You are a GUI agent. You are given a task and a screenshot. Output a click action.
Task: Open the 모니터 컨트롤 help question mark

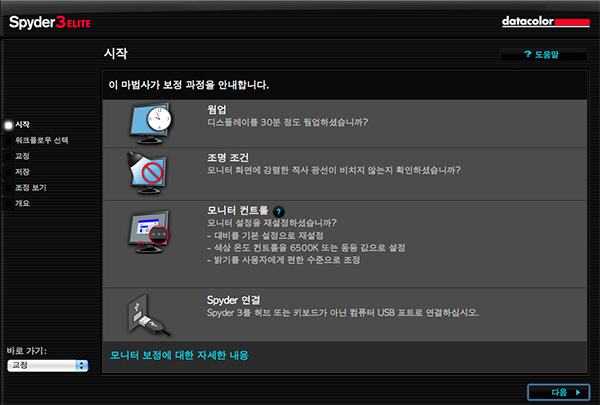point(279,211)
